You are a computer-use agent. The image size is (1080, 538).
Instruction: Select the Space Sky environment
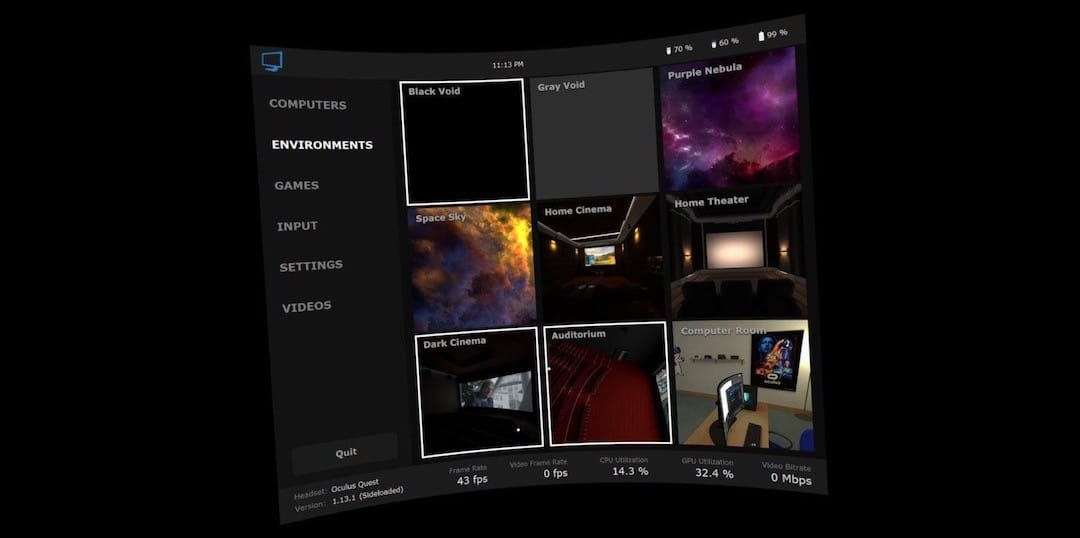coord(472,268)
